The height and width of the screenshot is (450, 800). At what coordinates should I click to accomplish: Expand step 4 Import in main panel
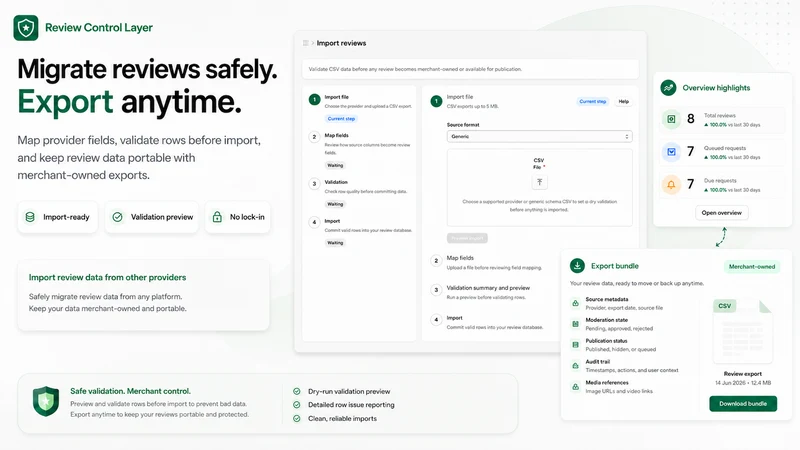point(487,322)
